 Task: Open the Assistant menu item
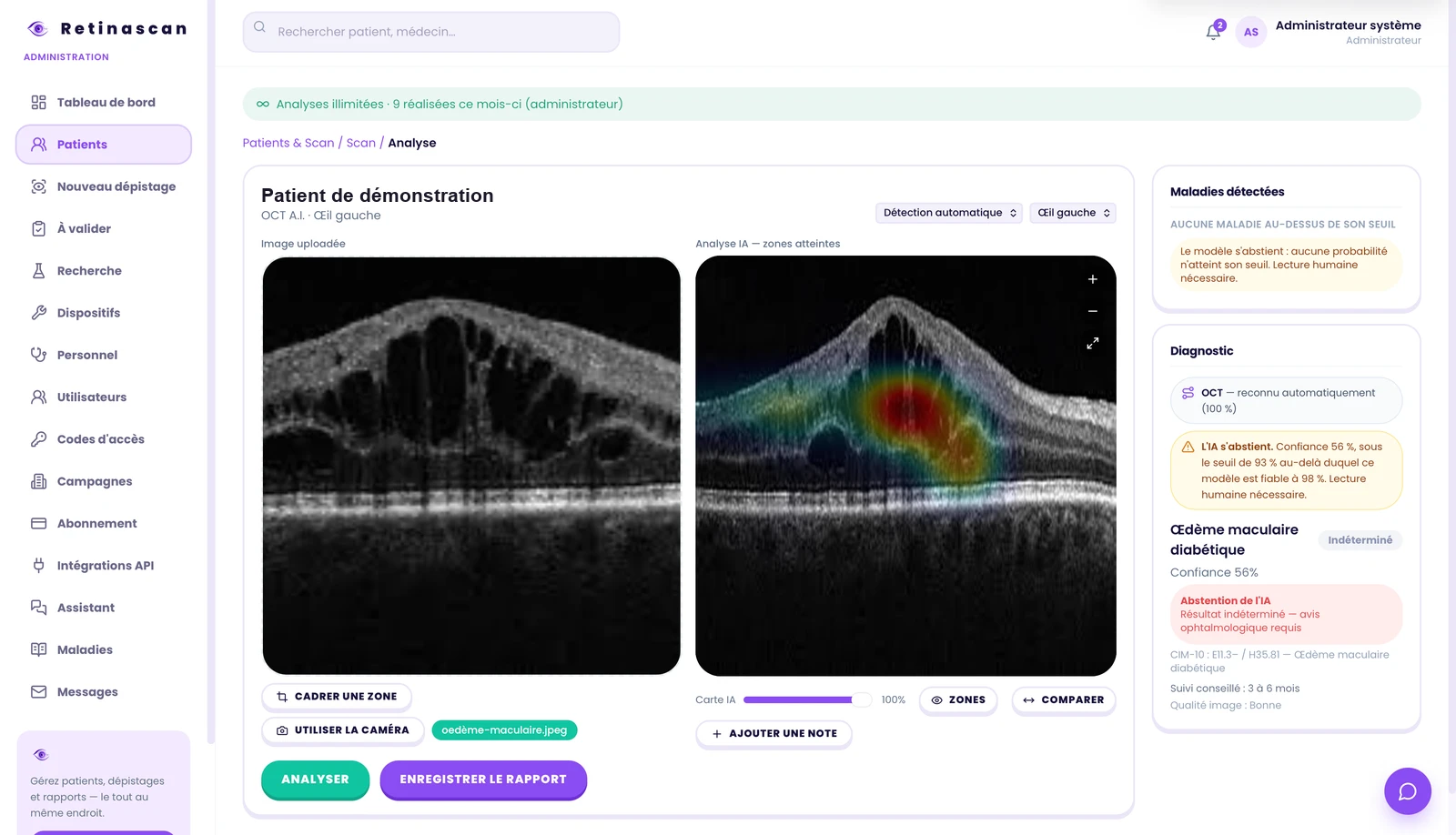104,608
